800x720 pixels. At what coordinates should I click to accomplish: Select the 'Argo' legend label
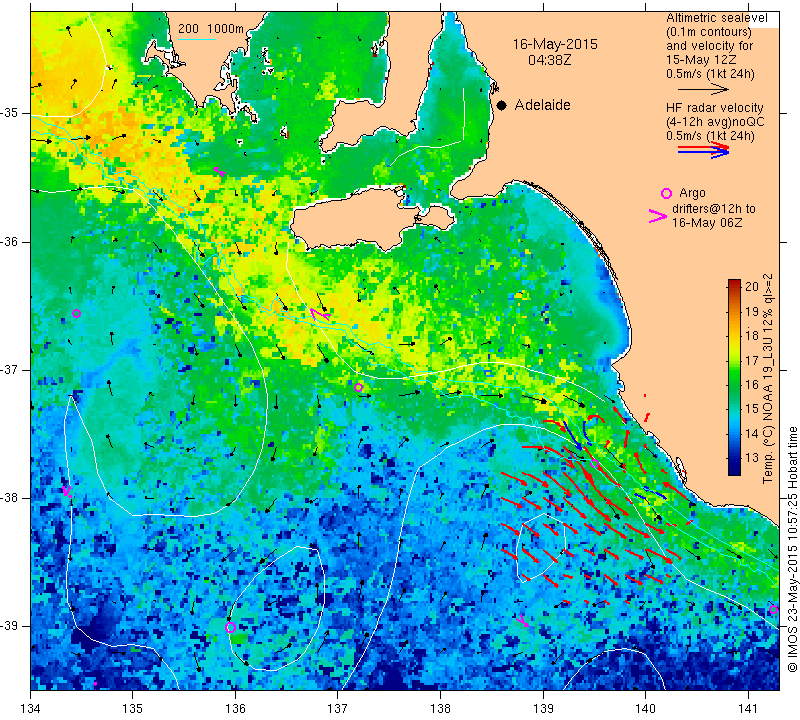click(x=692, y=193)
